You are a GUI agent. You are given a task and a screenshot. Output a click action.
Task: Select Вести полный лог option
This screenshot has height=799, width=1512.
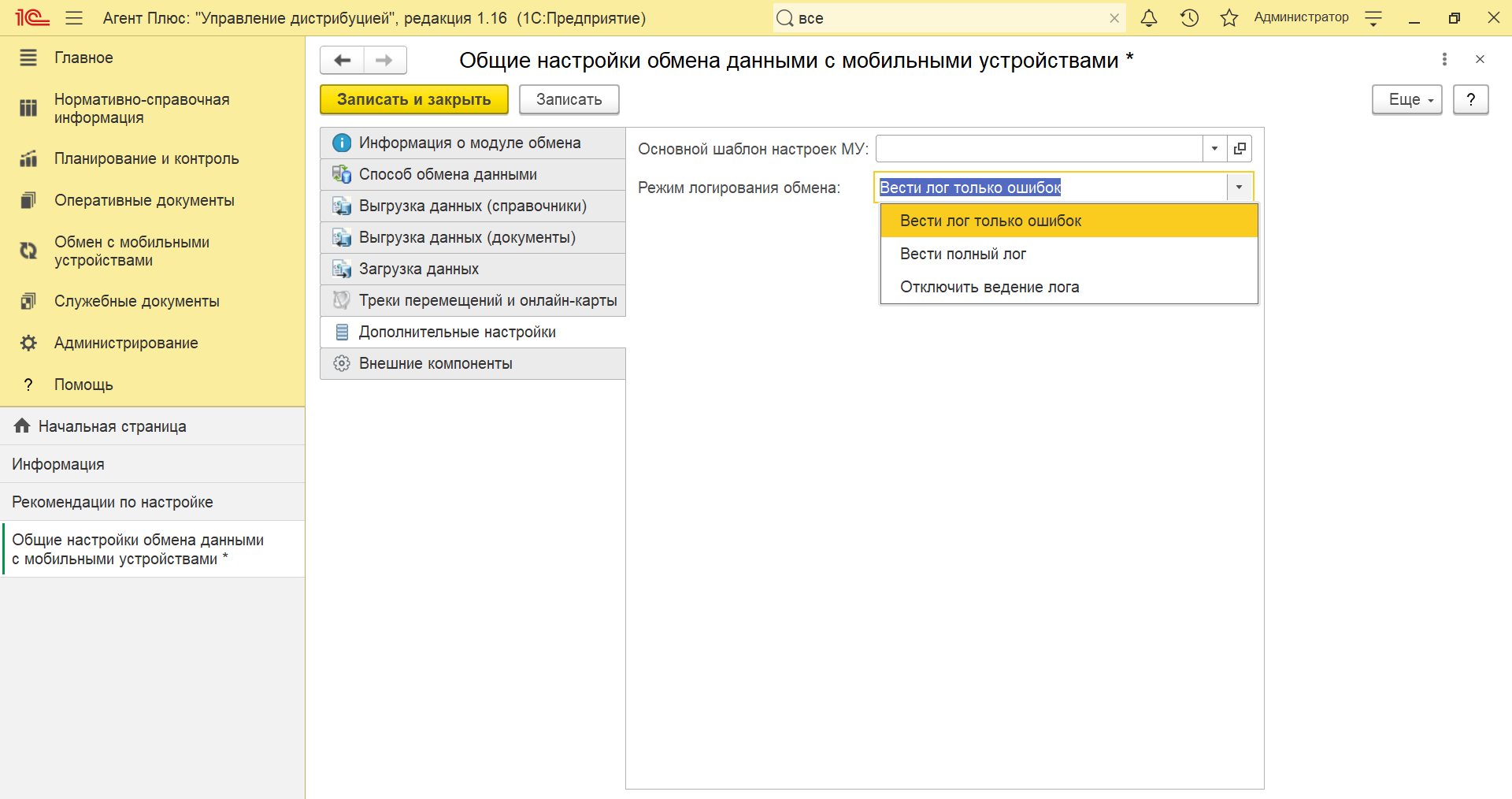[962, 254]
